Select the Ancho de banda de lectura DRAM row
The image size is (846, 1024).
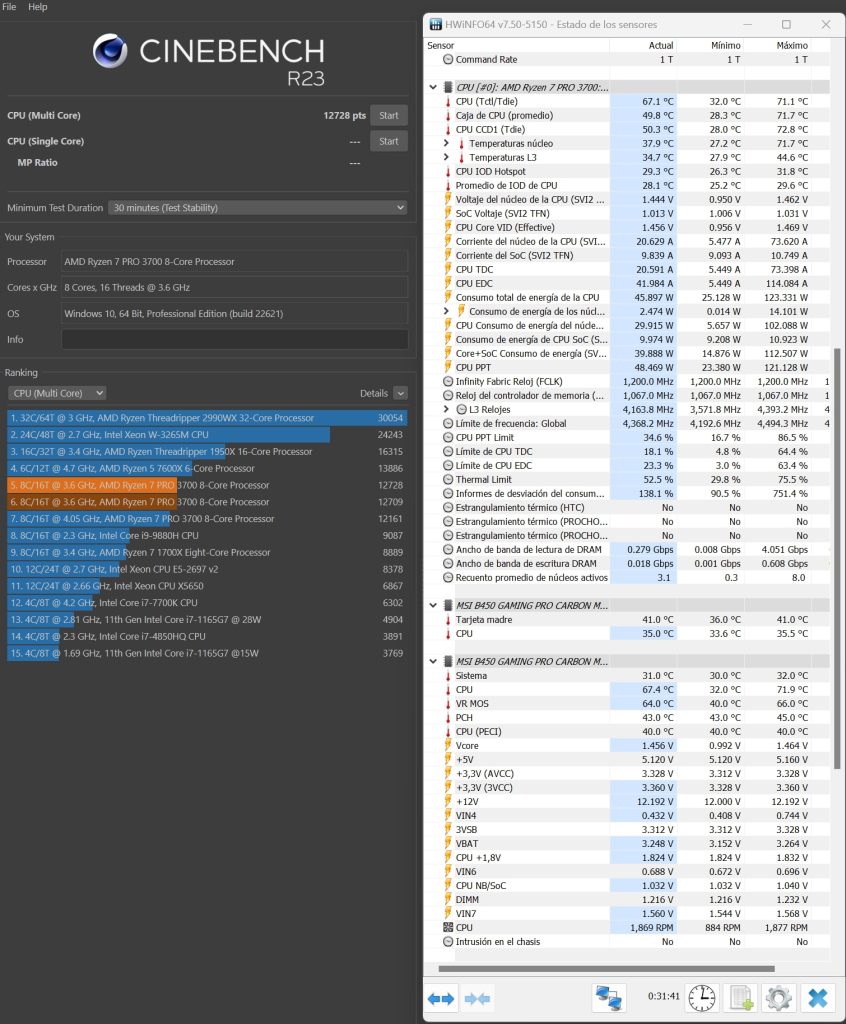[627, 549]
